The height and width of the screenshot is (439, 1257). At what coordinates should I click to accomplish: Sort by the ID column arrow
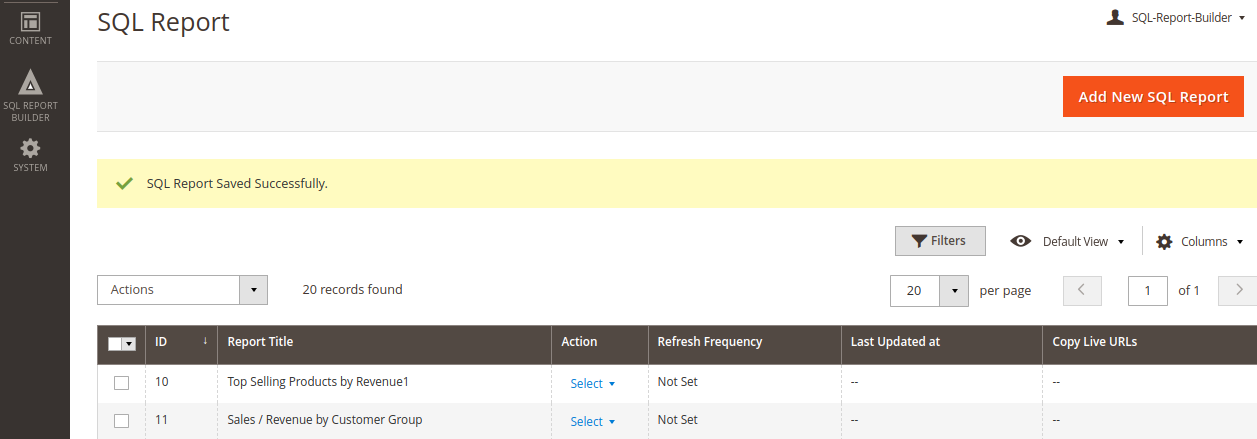[205, 342]
